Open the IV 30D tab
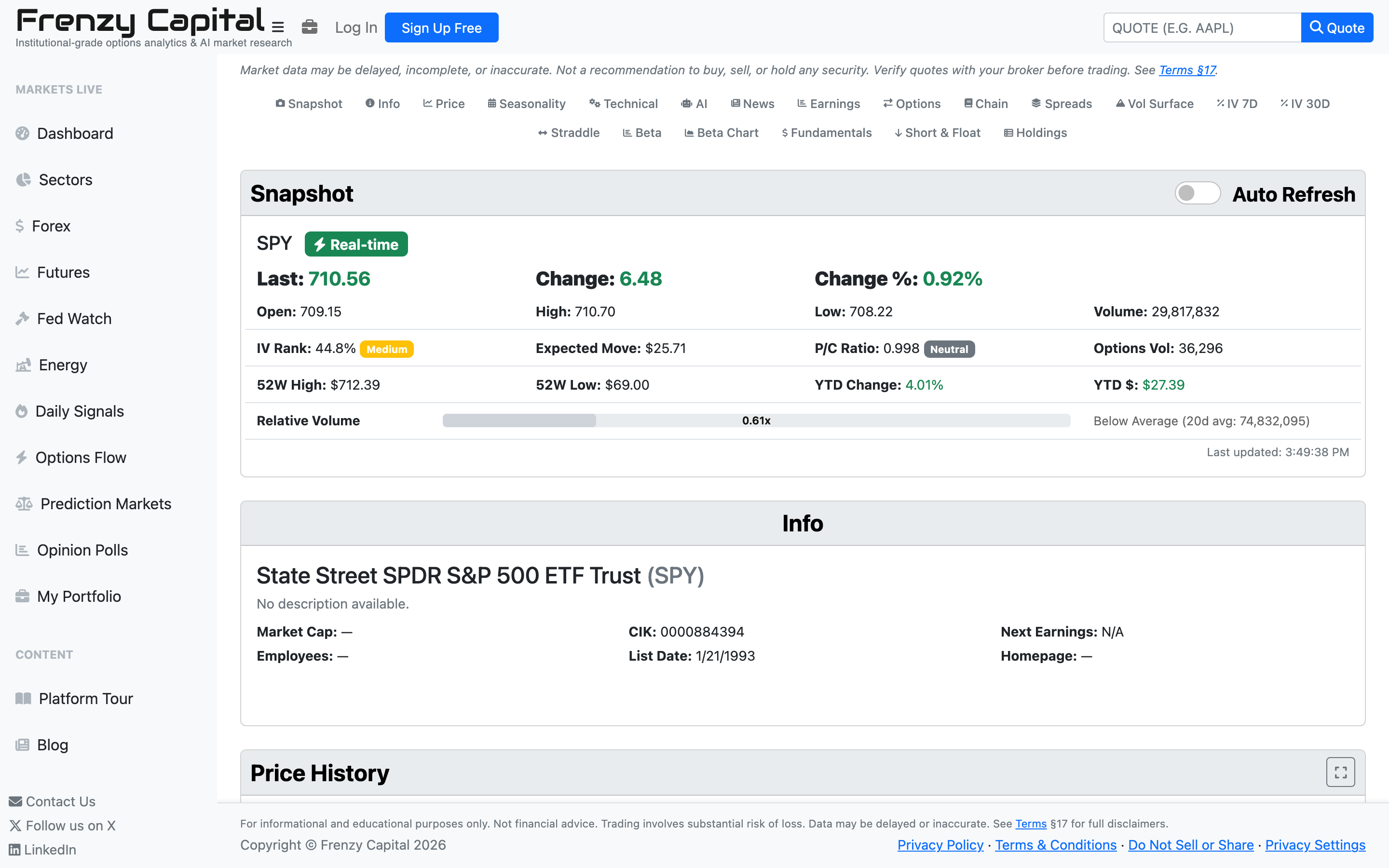The image size is (1389, 868). [1305, 104]
